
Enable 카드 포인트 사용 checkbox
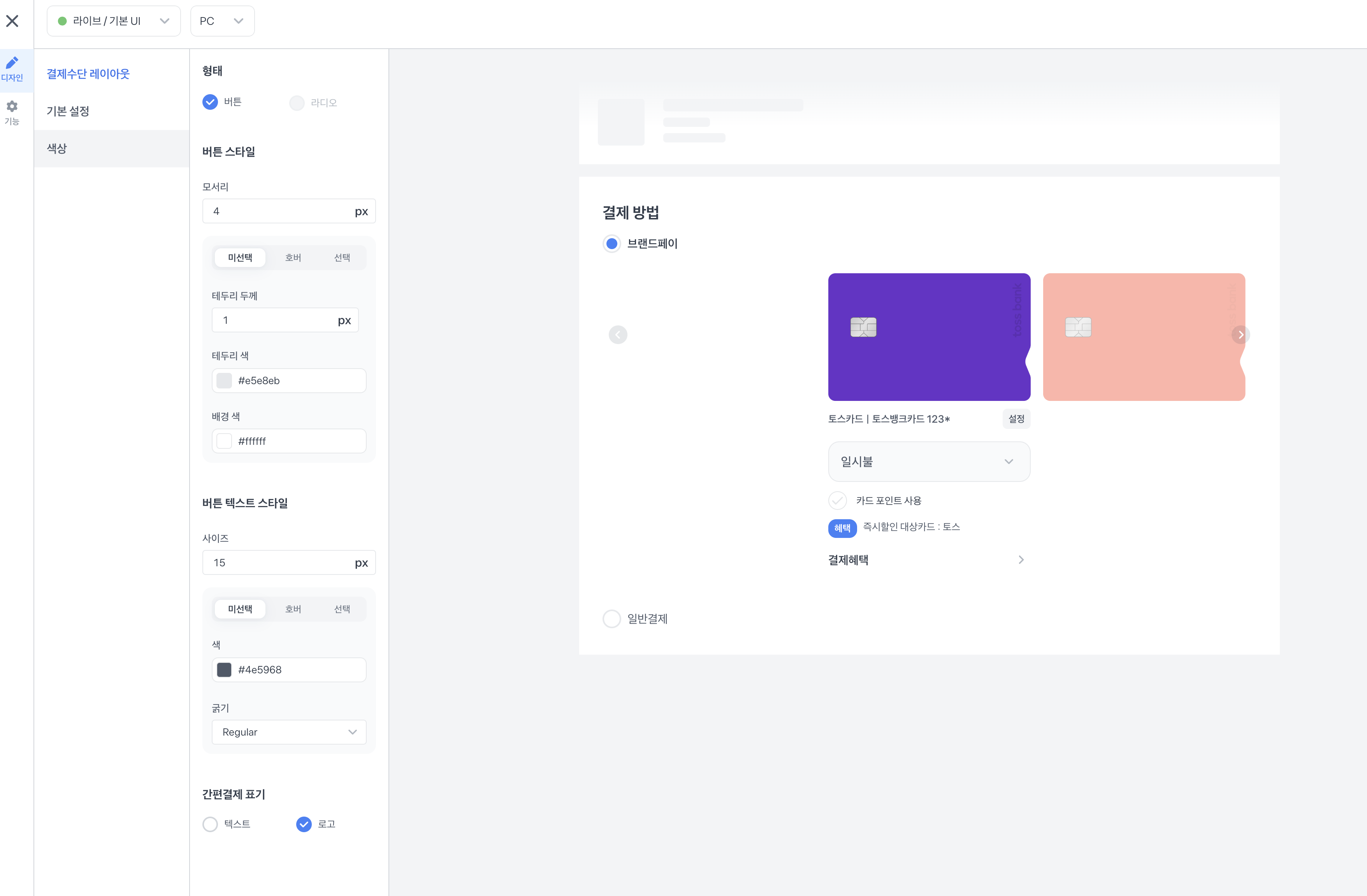click(x=837, y=501)
